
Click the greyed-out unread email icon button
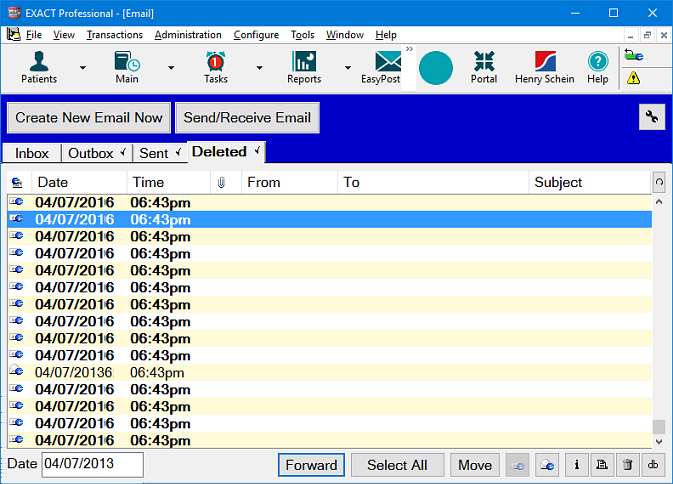(518, 465)
